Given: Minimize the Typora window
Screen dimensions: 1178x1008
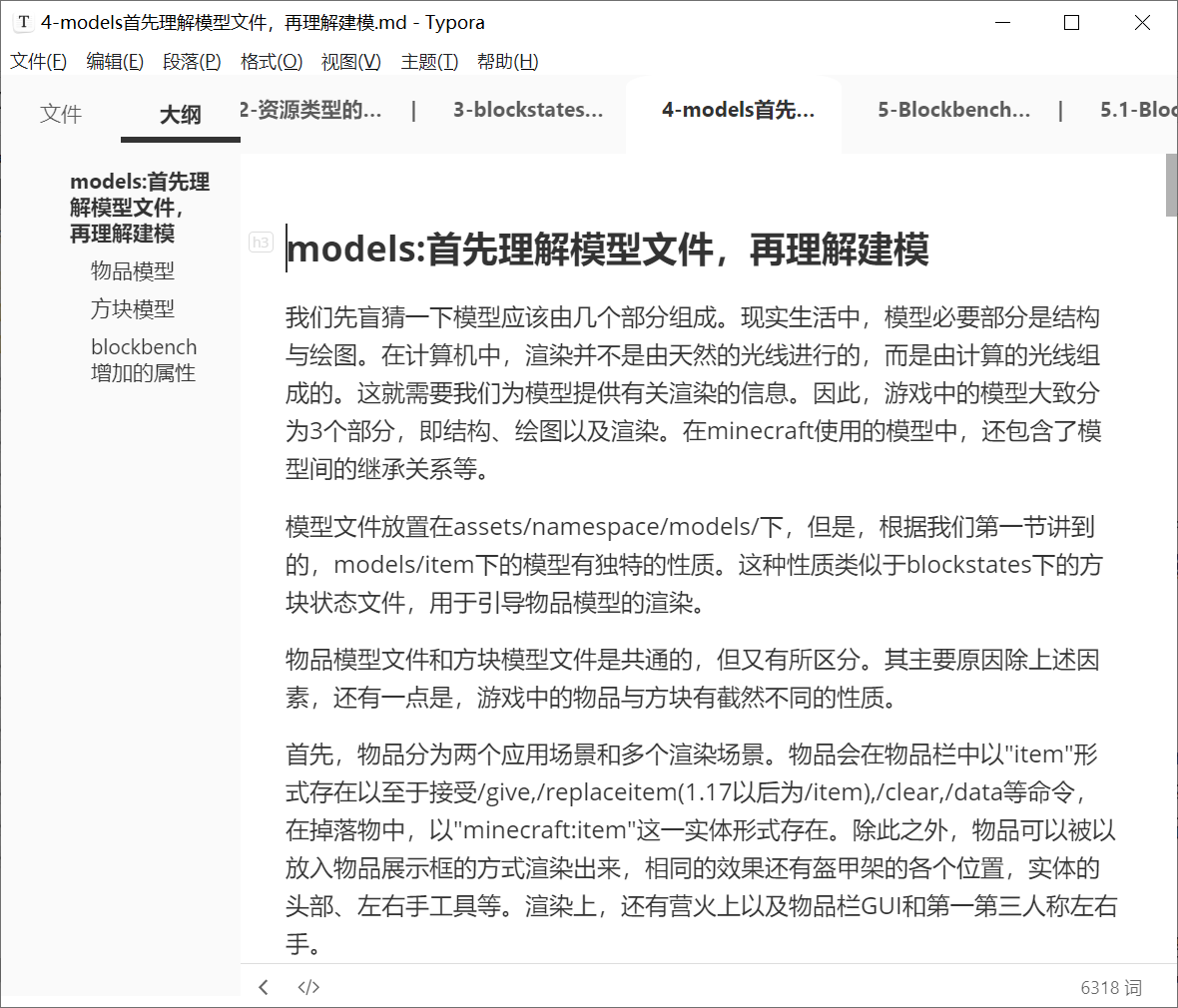Looking at the screenshot, I should click(1003, 23).
